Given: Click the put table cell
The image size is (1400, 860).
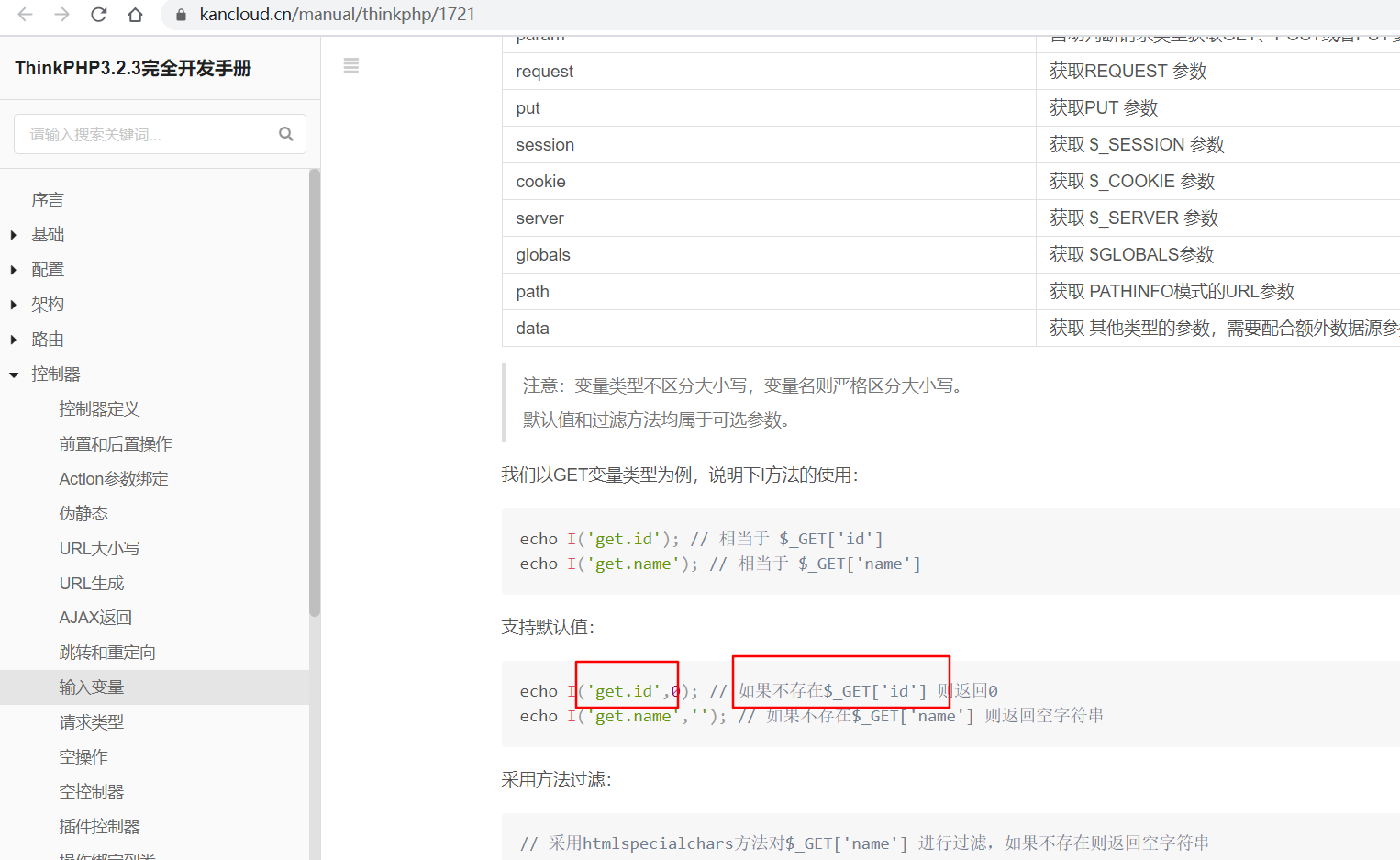Looking at the screenshot, I should coord(769,108).
